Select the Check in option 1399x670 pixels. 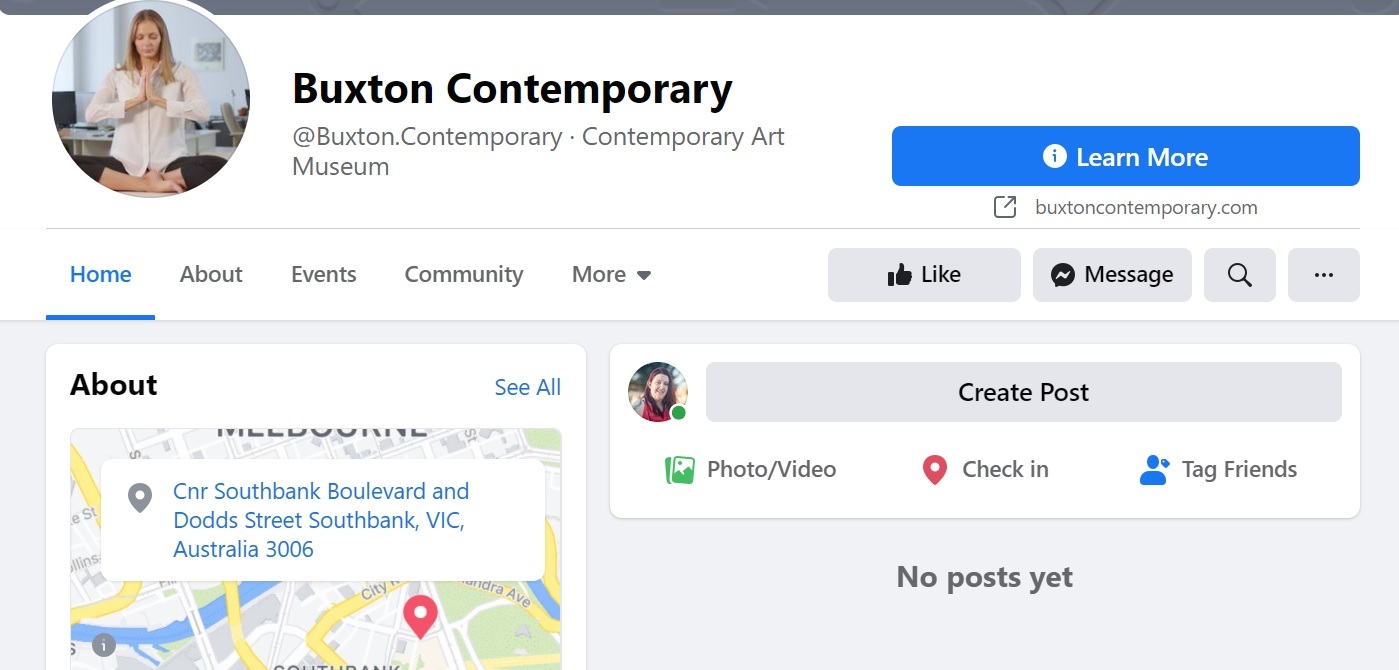tap(985, 470)
